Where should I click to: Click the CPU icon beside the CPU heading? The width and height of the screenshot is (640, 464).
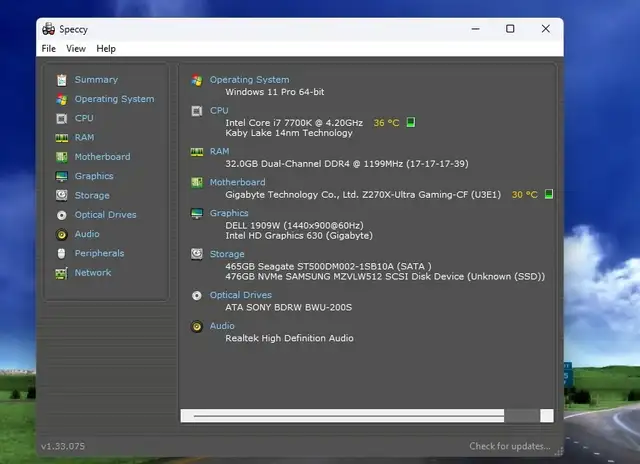click(197, 111)
